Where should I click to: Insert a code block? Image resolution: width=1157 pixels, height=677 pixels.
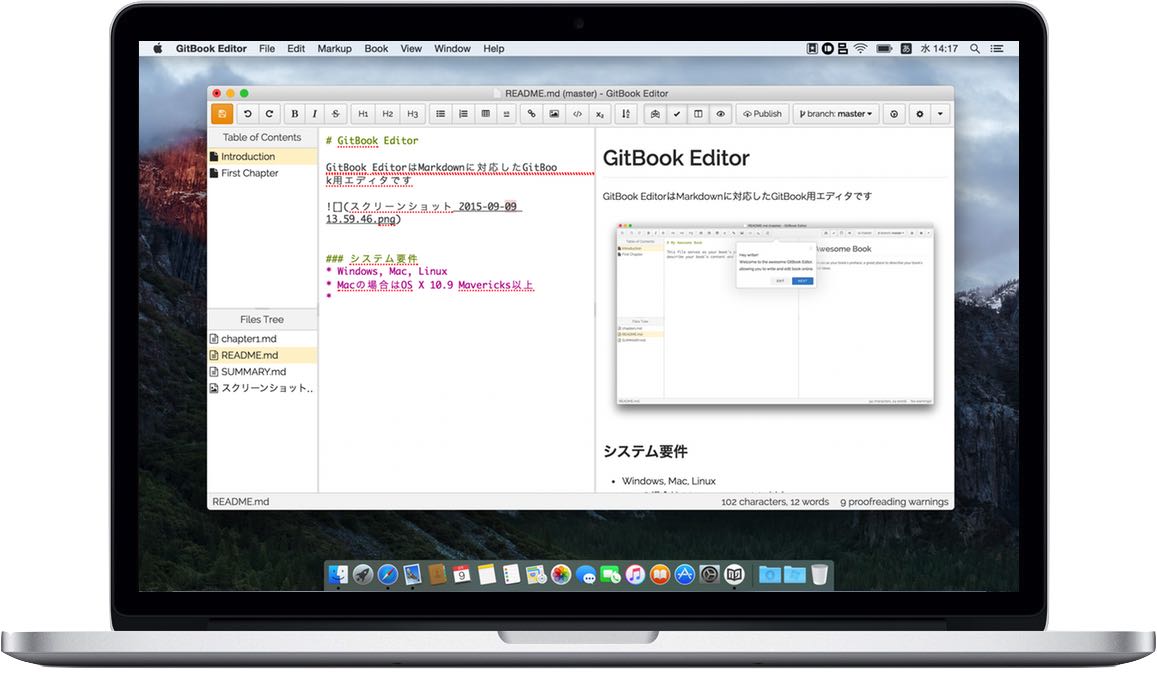tap(577, 114)
